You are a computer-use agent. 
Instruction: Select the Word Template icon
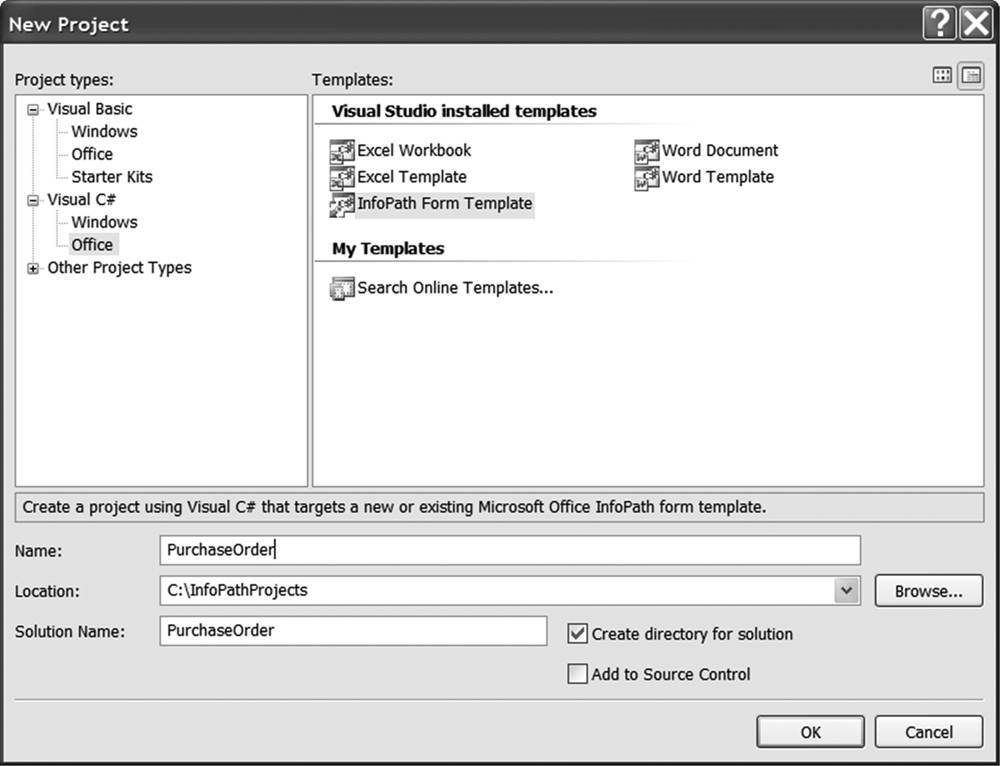point(647,178)
